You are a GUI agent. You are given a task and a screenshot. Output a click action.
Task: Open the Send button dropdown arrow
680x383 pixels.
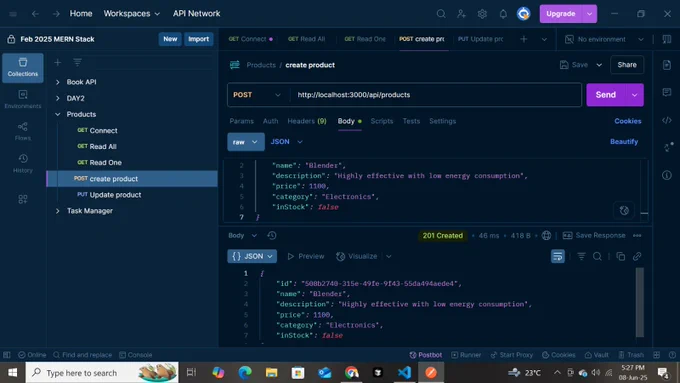click(634, 95)
